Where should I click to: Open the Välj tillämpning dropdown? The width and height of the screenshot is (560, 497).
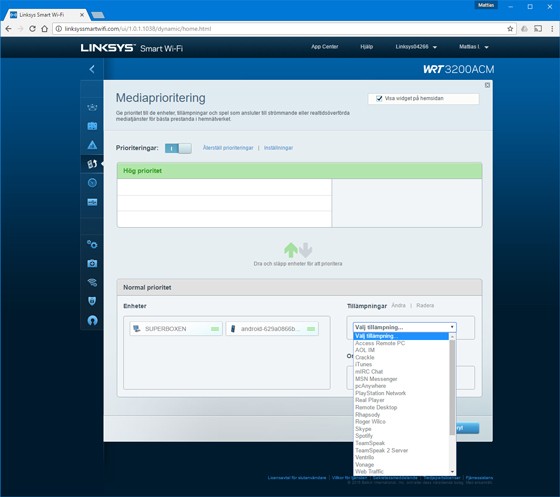point(405,327)
